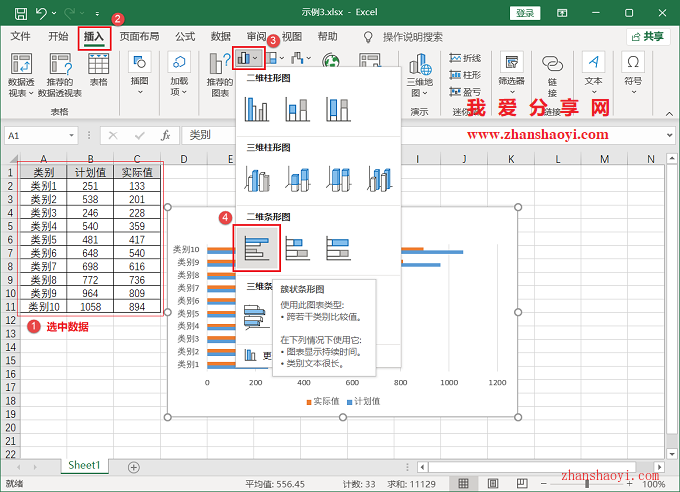Click the Undo arrow icon

pos(41,13)
